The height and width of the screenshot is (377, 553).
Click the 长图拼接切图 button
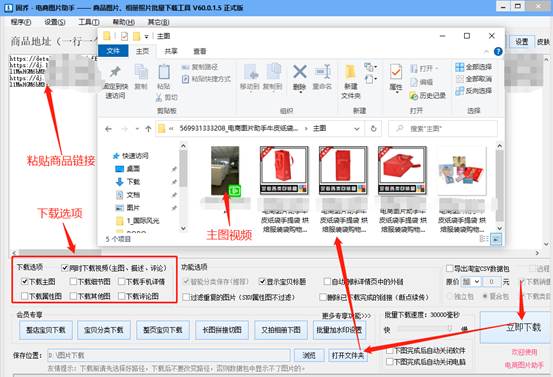(222, 330)
